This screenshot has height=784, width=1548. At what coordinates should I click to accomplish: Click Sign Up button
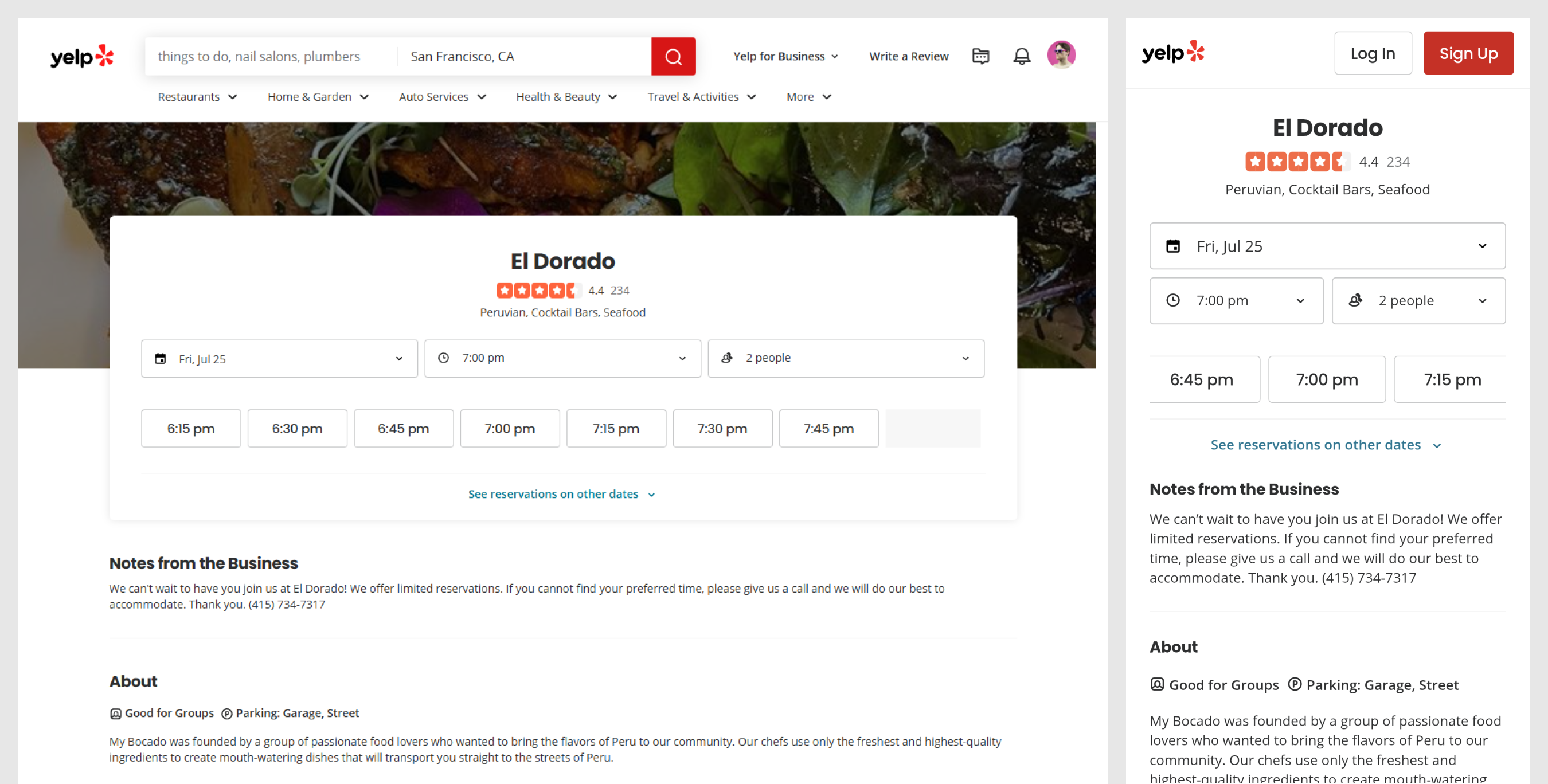[x=1468, y=53]
